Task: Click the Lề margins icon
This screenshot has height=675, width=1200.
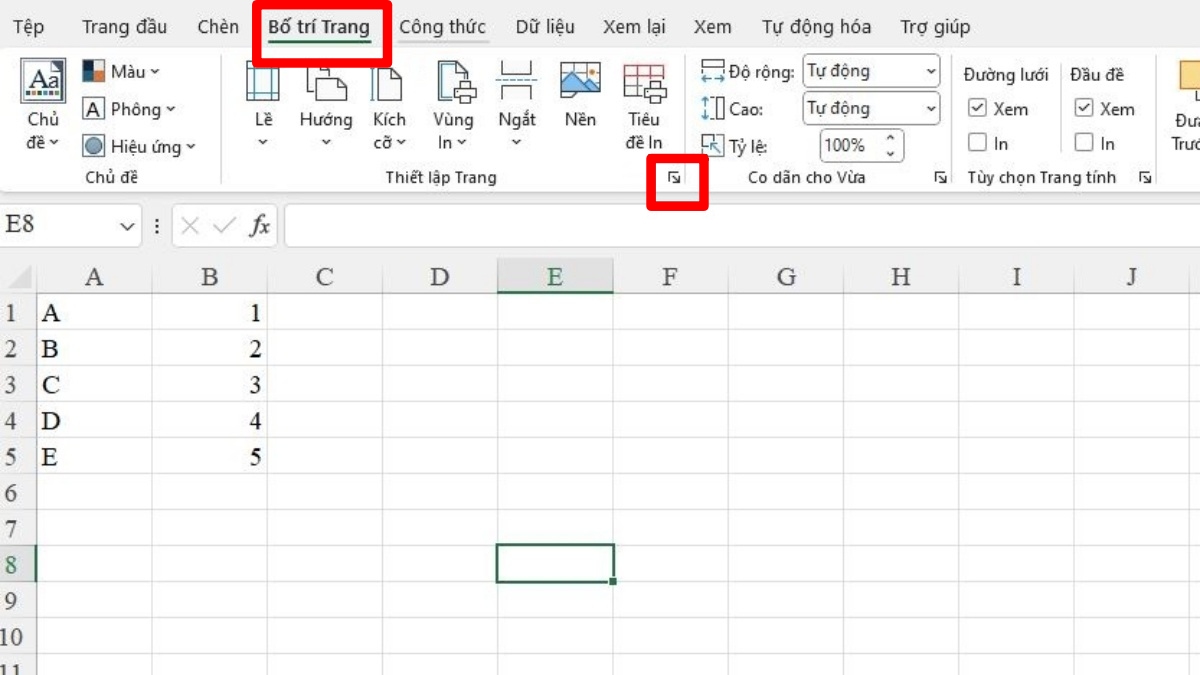Action: tap(263, 82)
